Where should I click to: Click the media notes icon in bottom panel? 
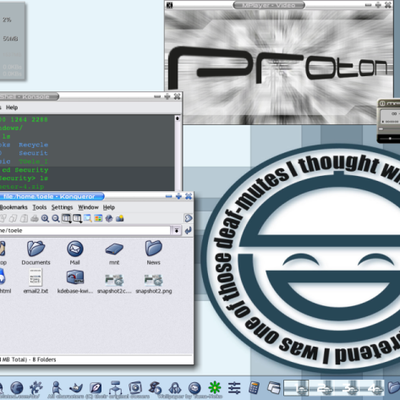click(x=155, y=388)
